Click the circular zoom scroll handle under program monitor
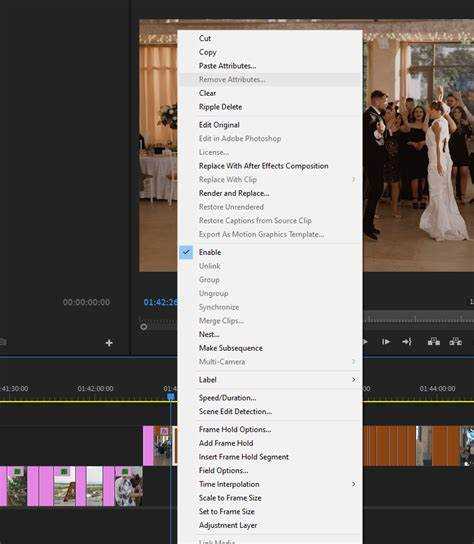 (x=144, y=327)
